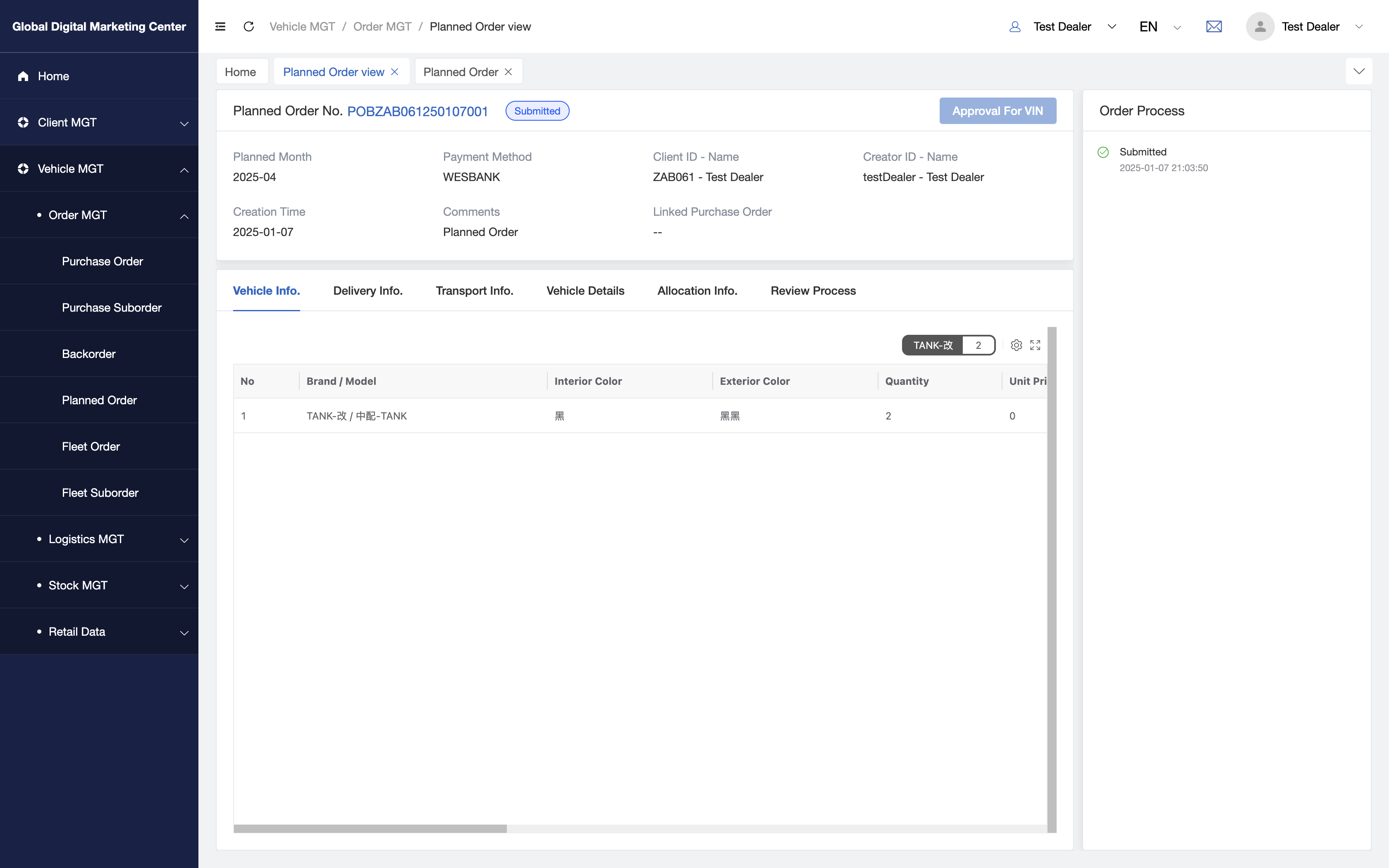Click the Client MGT sidebar icon
Image resolution: width=1389 pixels, height=868 pixels.
pos(23,122)
